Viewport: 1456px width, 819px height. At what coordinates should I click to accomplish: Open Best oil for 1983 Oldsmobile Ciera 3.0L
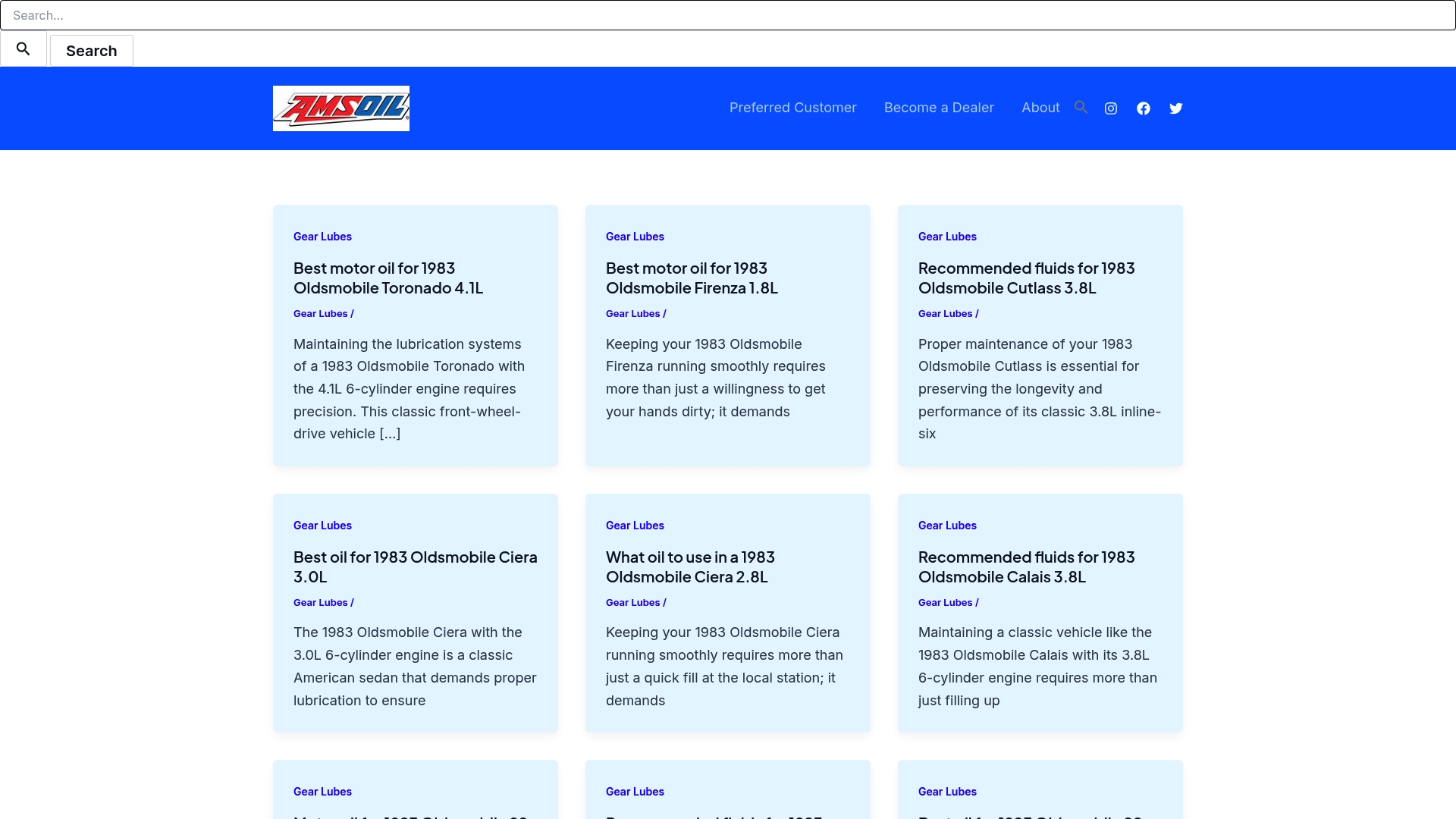[x=416, y=567]
